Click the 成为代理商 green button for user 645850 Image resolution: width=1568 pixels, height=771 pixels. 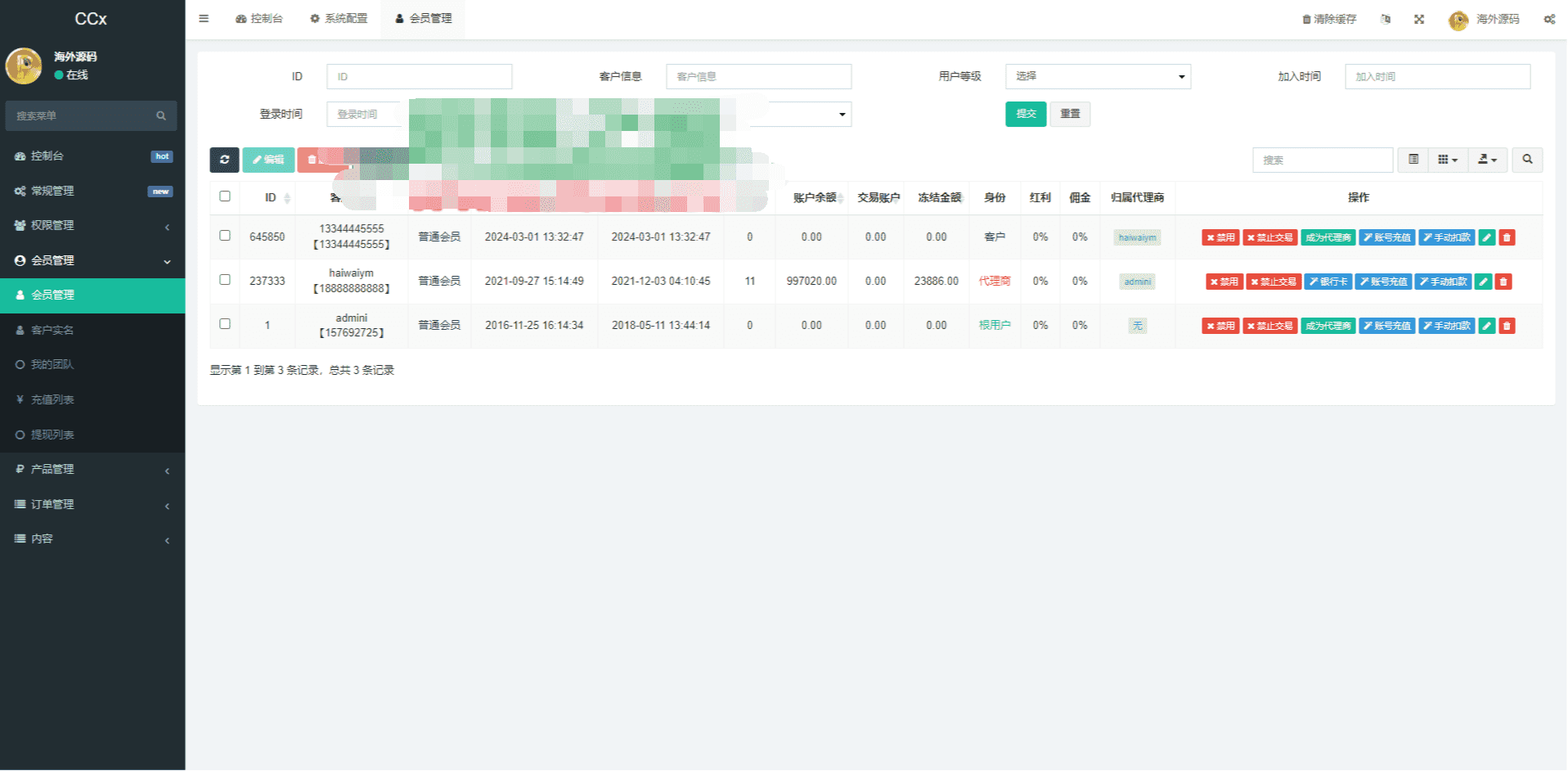(x=1328, y=237)
